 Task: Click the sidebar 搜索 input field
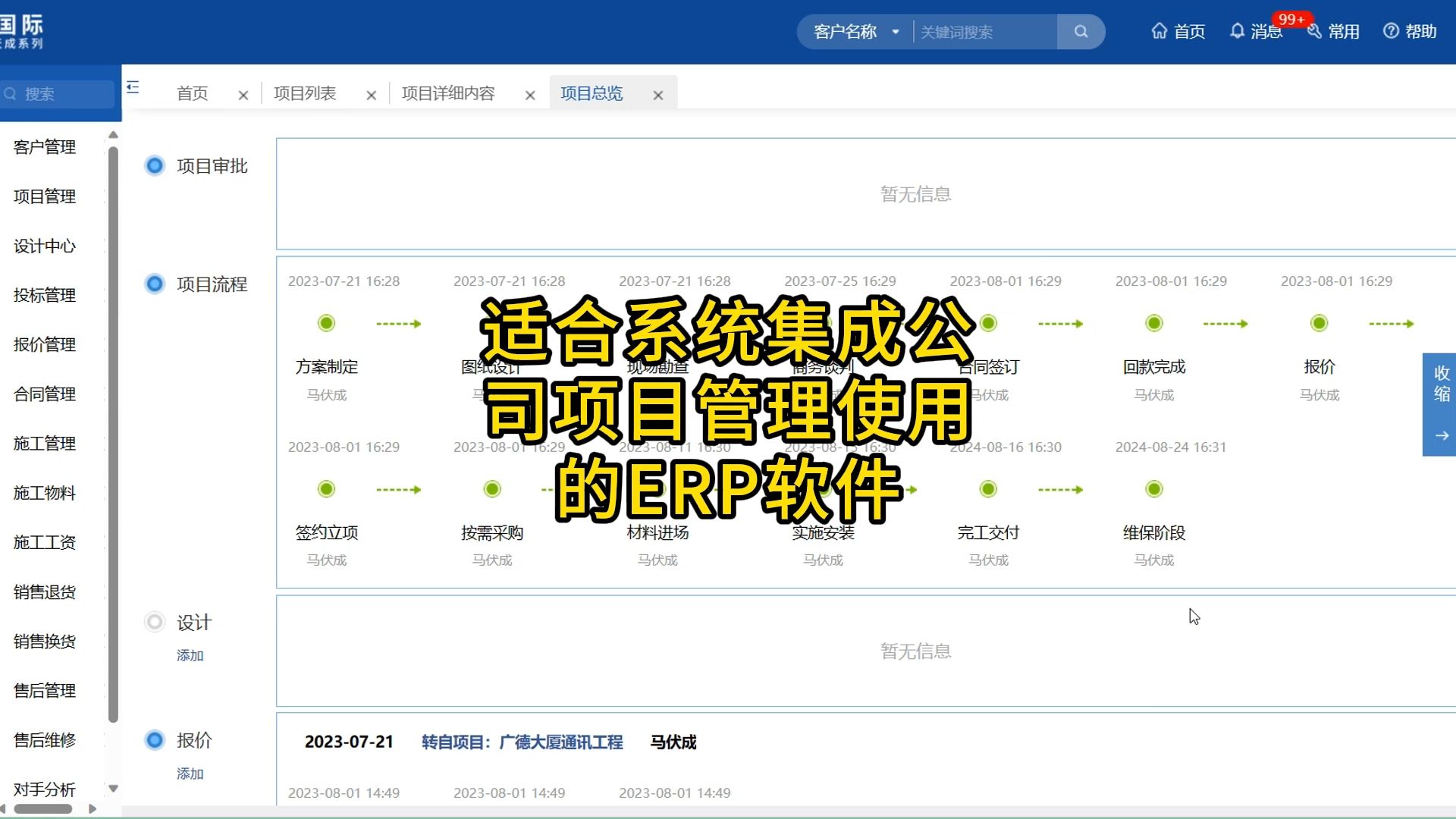[x=58, y=94]
